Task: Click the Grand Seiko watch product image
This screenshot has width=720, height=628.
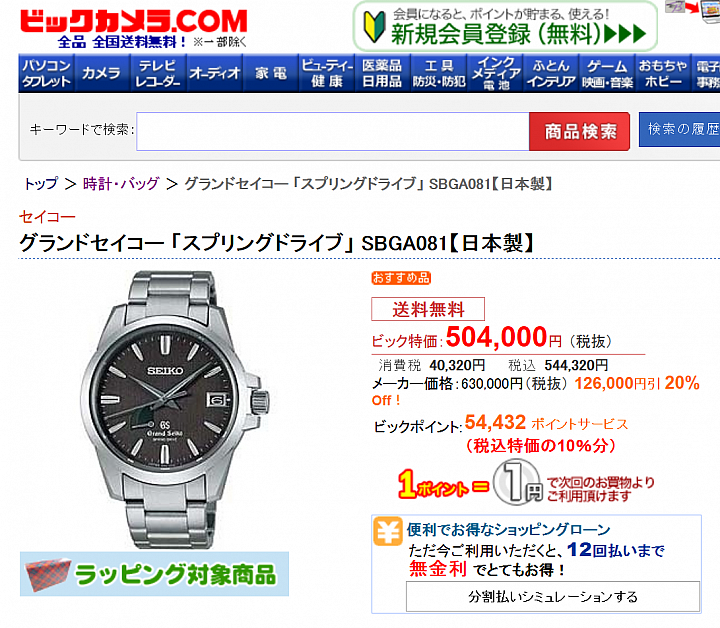Action: pyautogui.click(x=174, y=409)
